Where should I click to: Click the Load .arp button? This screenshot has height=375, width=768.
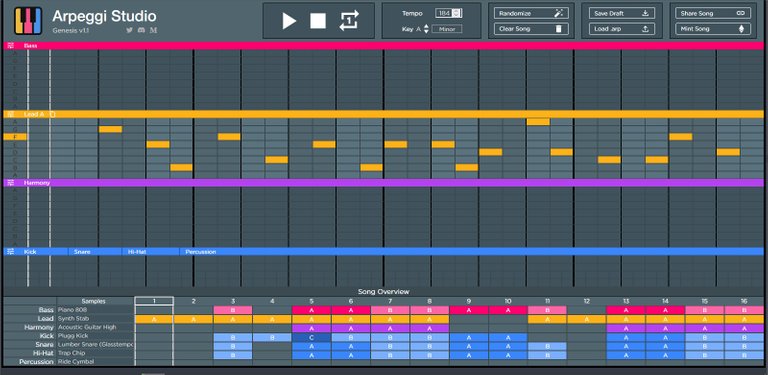click(x=622, y=29)
